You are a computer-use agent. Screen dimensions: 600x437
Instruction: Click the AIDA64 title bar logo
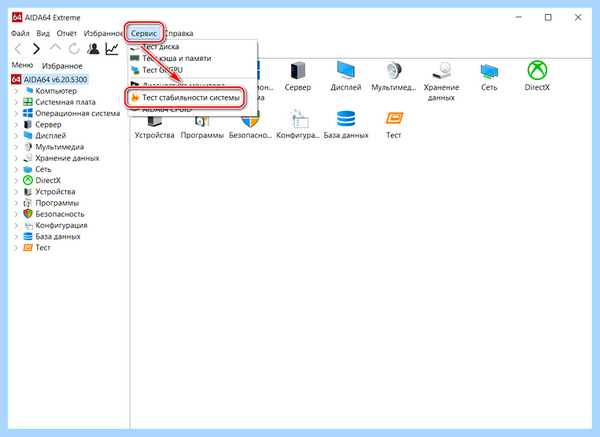pyautogui.click(x=17, y=18)
